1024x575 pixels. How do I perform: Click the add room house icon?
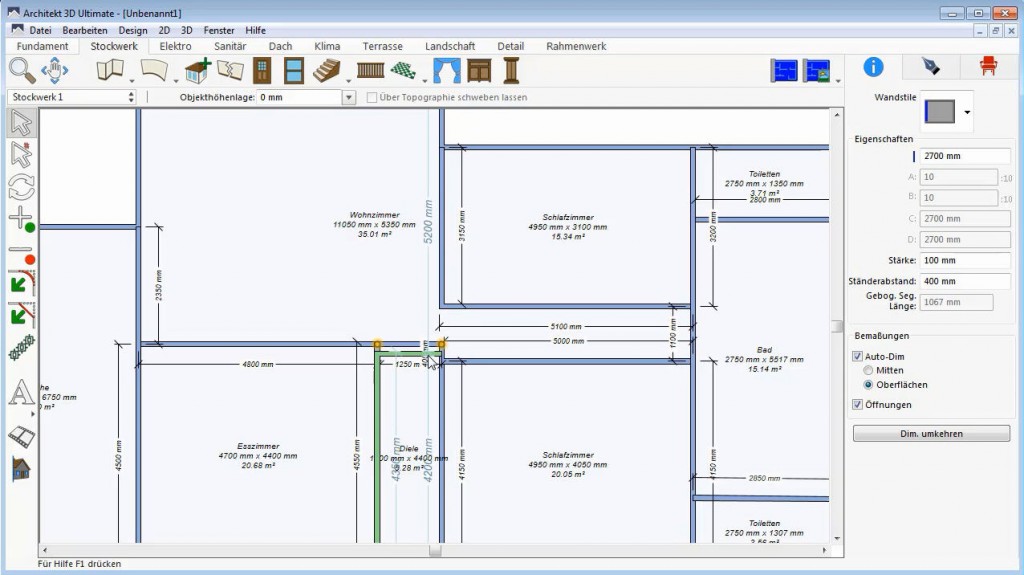pyautogui.click(x=198, y=70)
